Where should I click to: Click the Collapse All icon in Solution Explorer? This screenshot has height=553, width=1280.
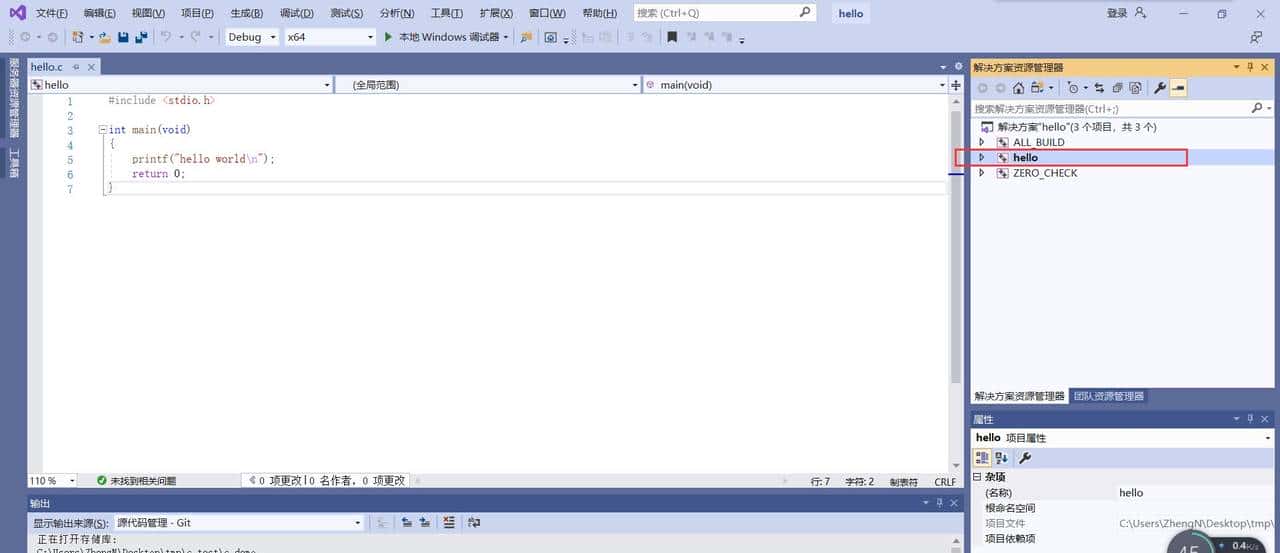click(1117, 88)
